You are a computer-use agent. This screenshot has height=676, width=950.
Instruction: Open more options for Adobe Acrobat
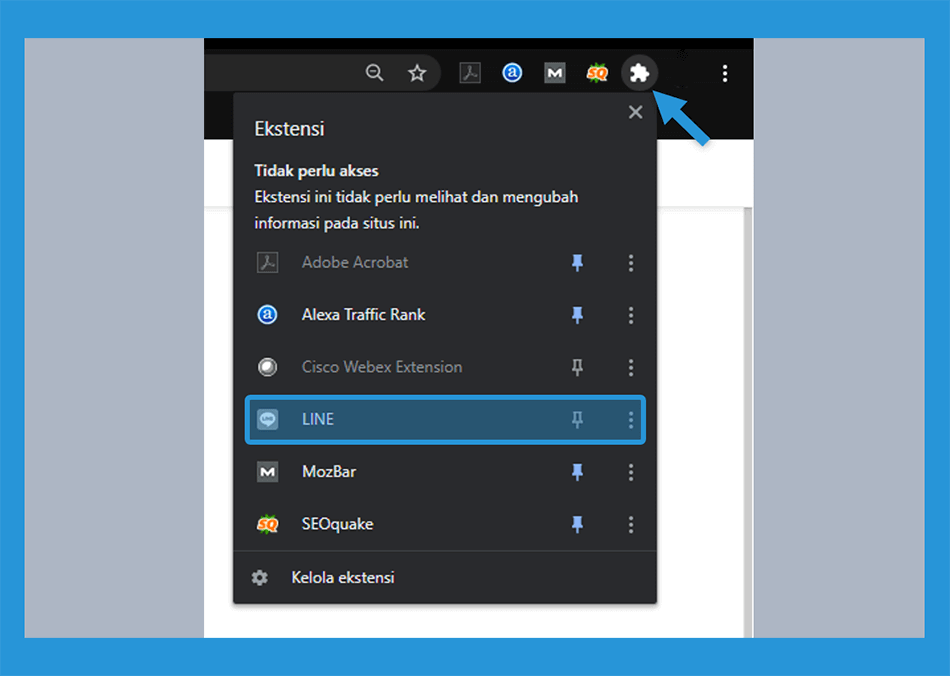(x=631, y=262)
